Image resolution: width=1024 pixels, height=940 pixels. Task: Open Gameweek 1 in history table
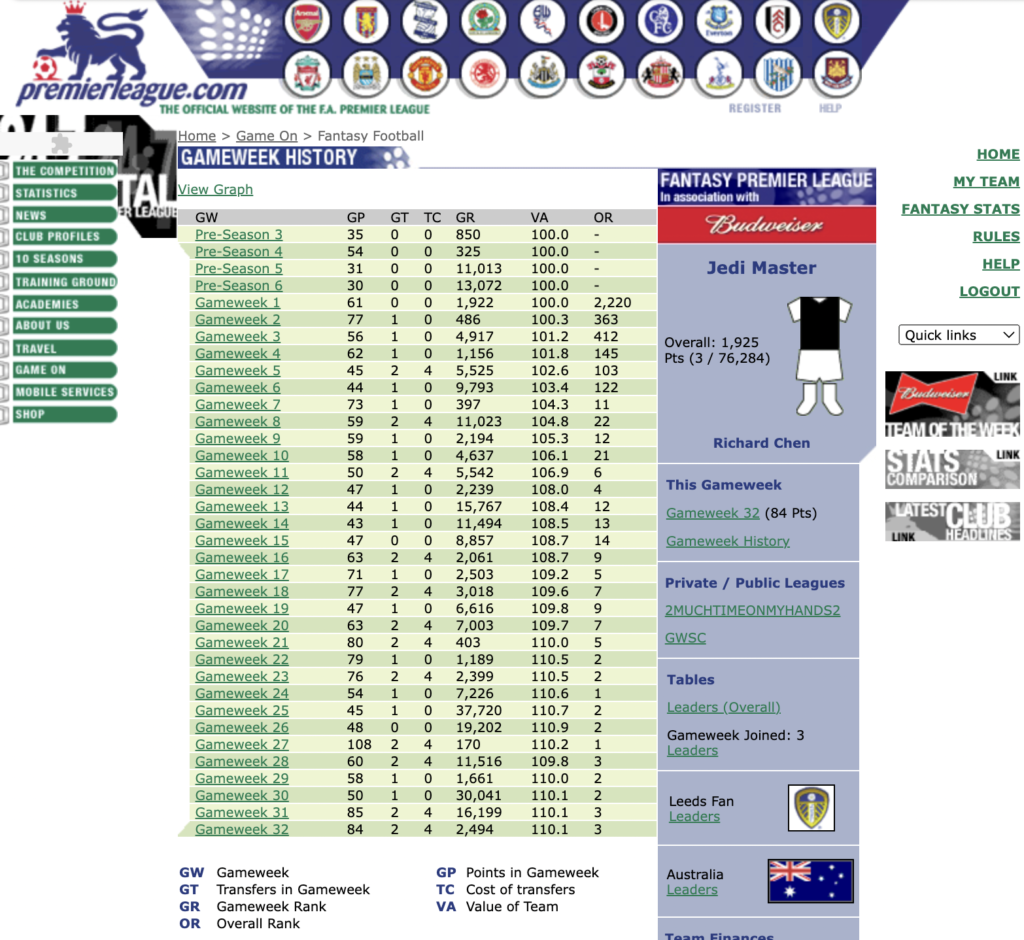coord(238,302)
